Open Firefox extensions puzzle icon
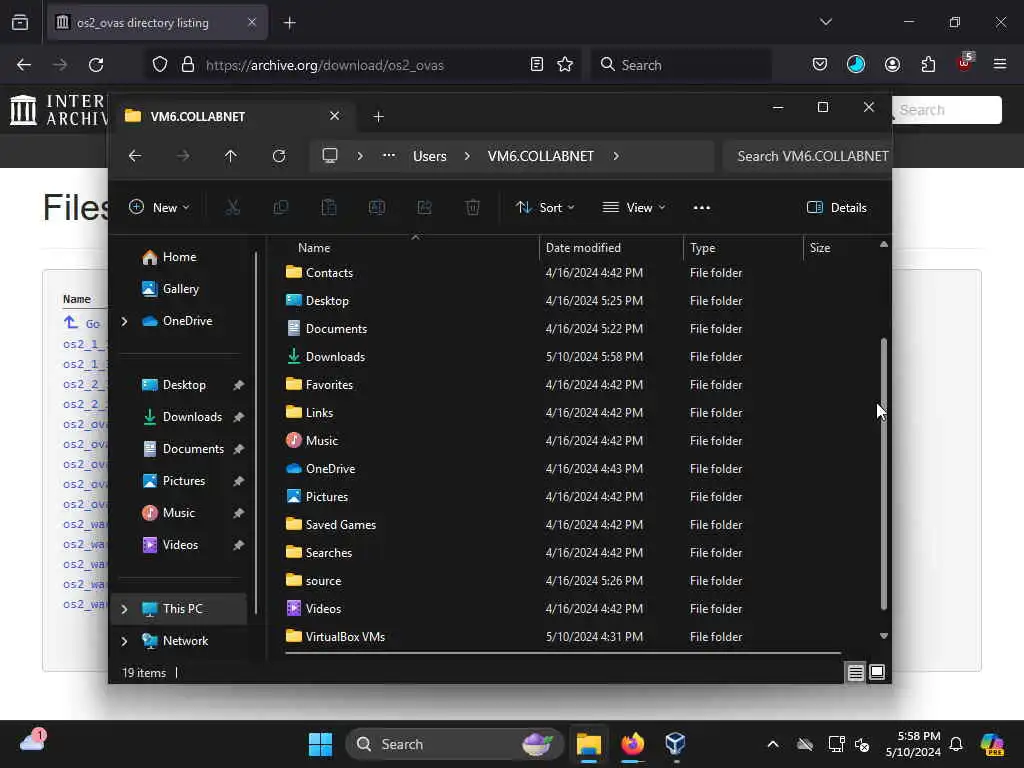This screenshot has width=1024, height=768. point(928,65)
